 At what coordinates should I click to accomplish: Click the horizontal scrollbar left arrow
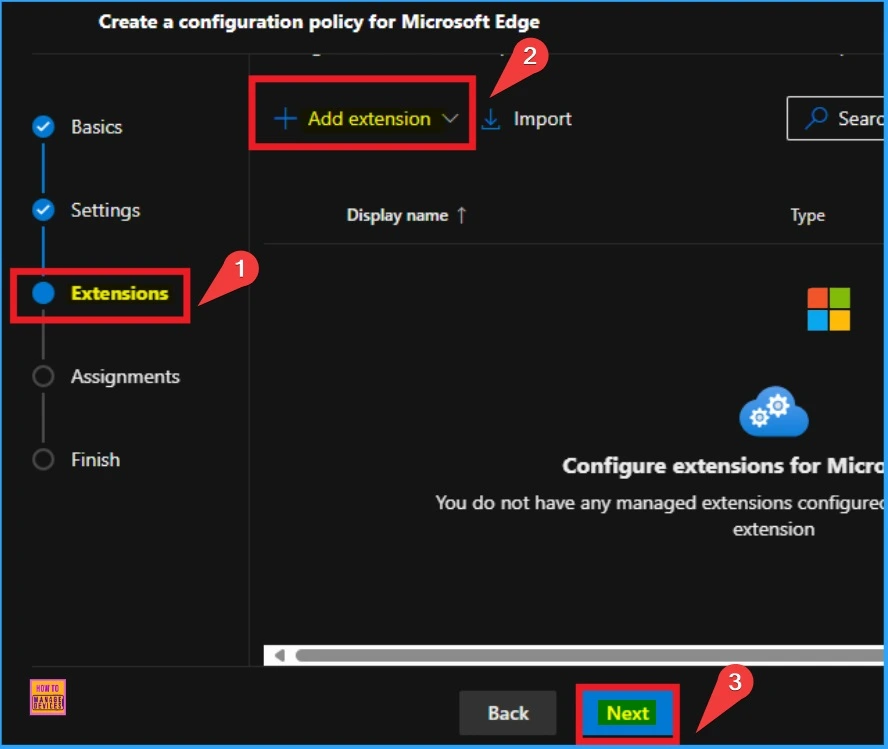point(279,656)
